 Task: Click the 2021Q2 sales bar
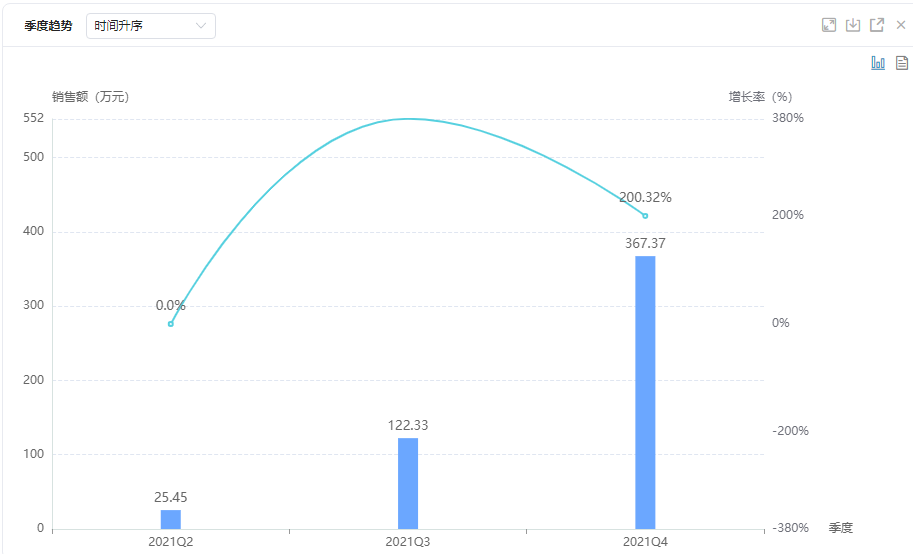[x=171, y=519]
